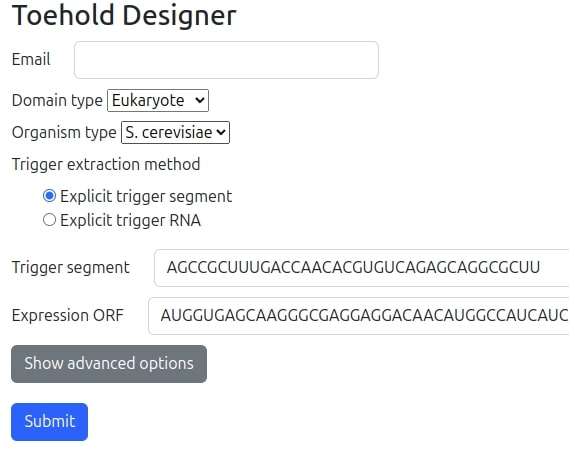Submit the toehold design form
The image size is (569, 461).
[x=49, y=422]
